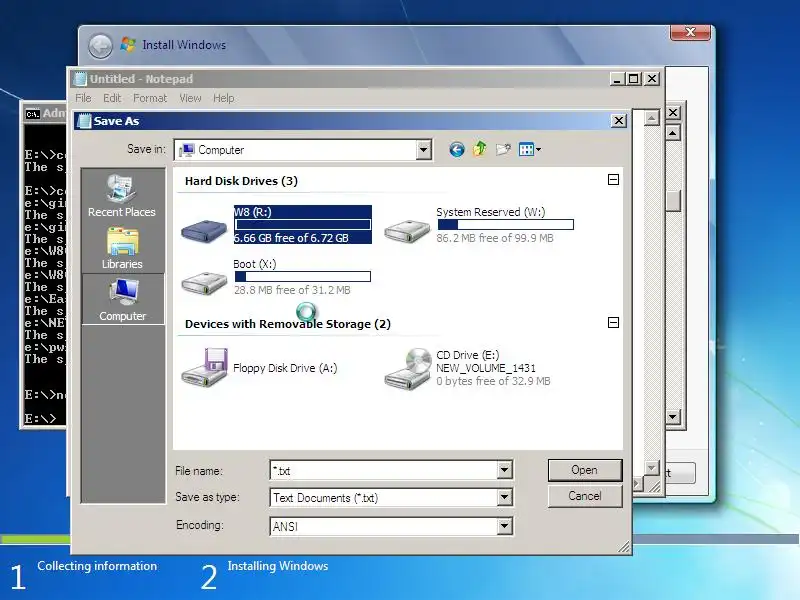Click the text '86.2 MB free of 99.9 MB'
Viewport: 800px width, 600px height.
pos(495,238)
